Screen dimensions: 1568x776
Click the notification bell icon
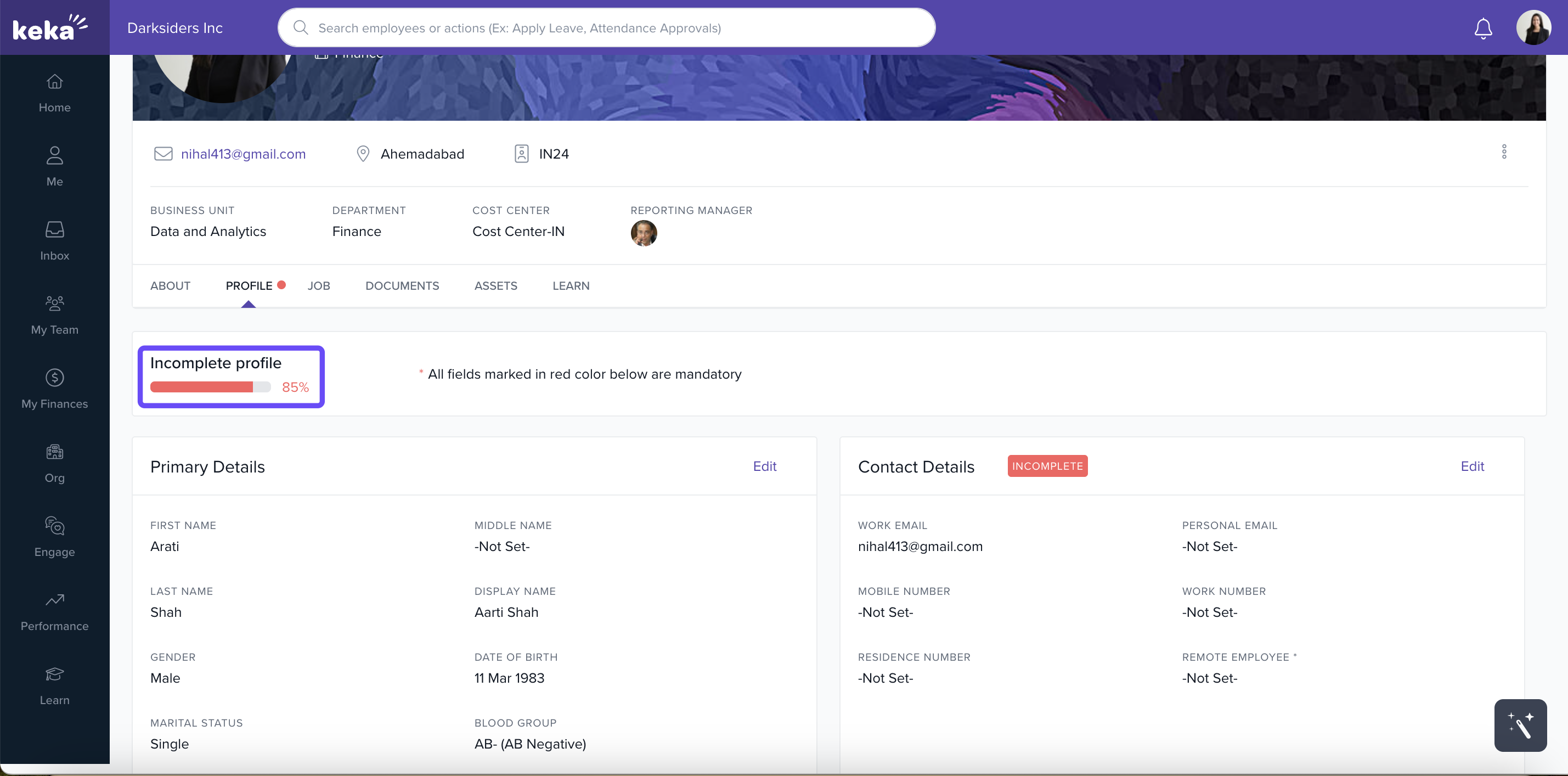[x=1483, y=28]
